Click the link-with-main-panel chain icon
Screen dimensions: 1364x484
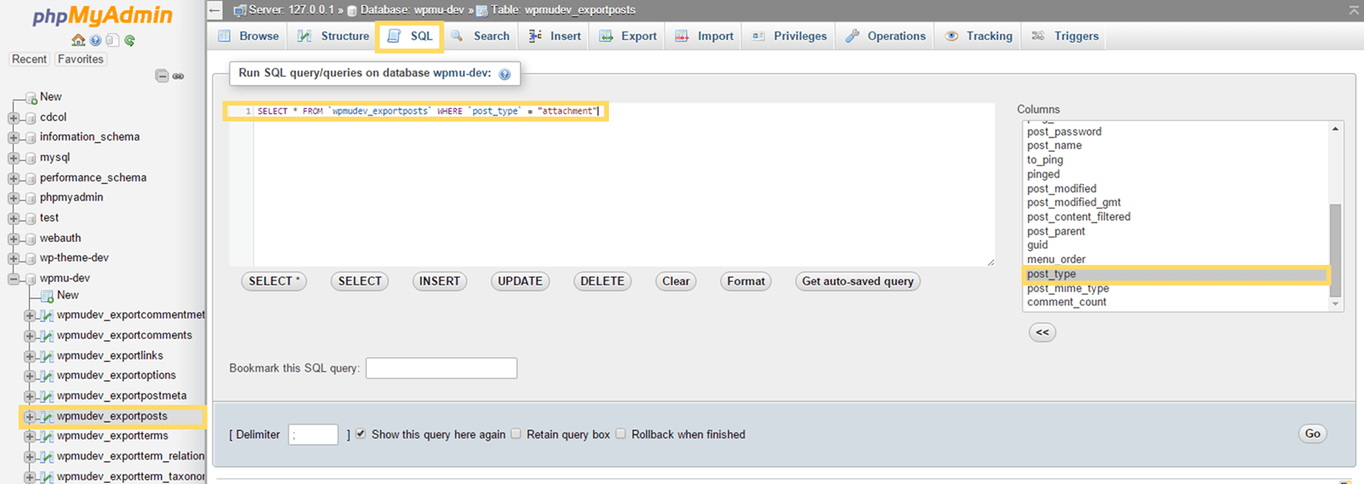point(178,76)
